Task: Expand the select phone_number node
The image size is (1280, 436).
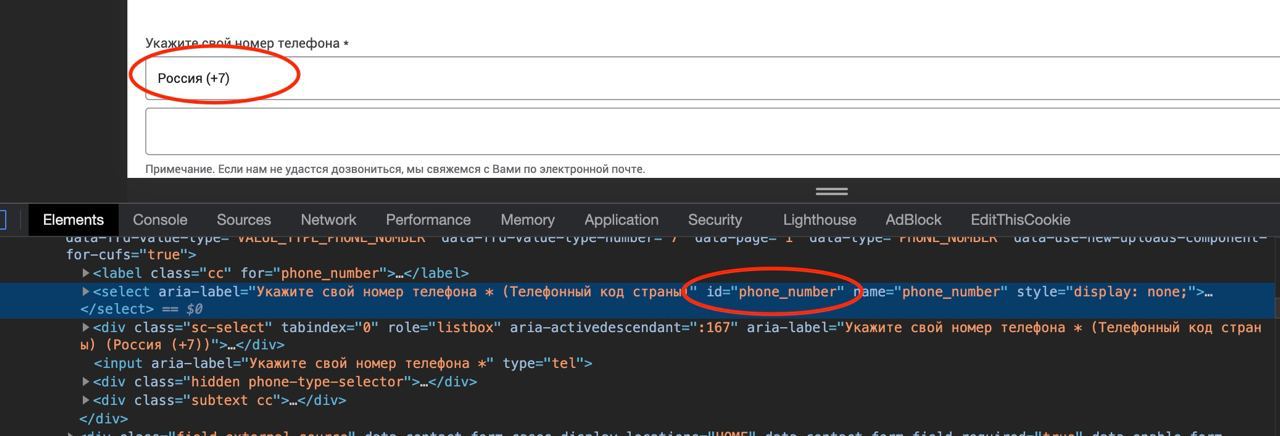Action: coord(86,291)
